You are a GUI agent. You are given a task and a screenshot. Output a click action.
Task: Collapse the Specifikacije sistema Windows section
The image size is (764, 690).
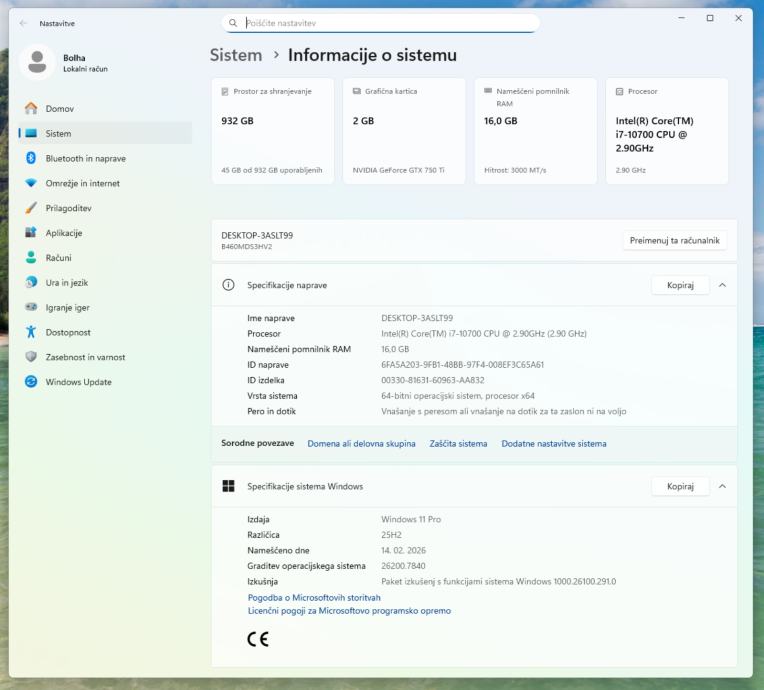click(x=722, y=486)
